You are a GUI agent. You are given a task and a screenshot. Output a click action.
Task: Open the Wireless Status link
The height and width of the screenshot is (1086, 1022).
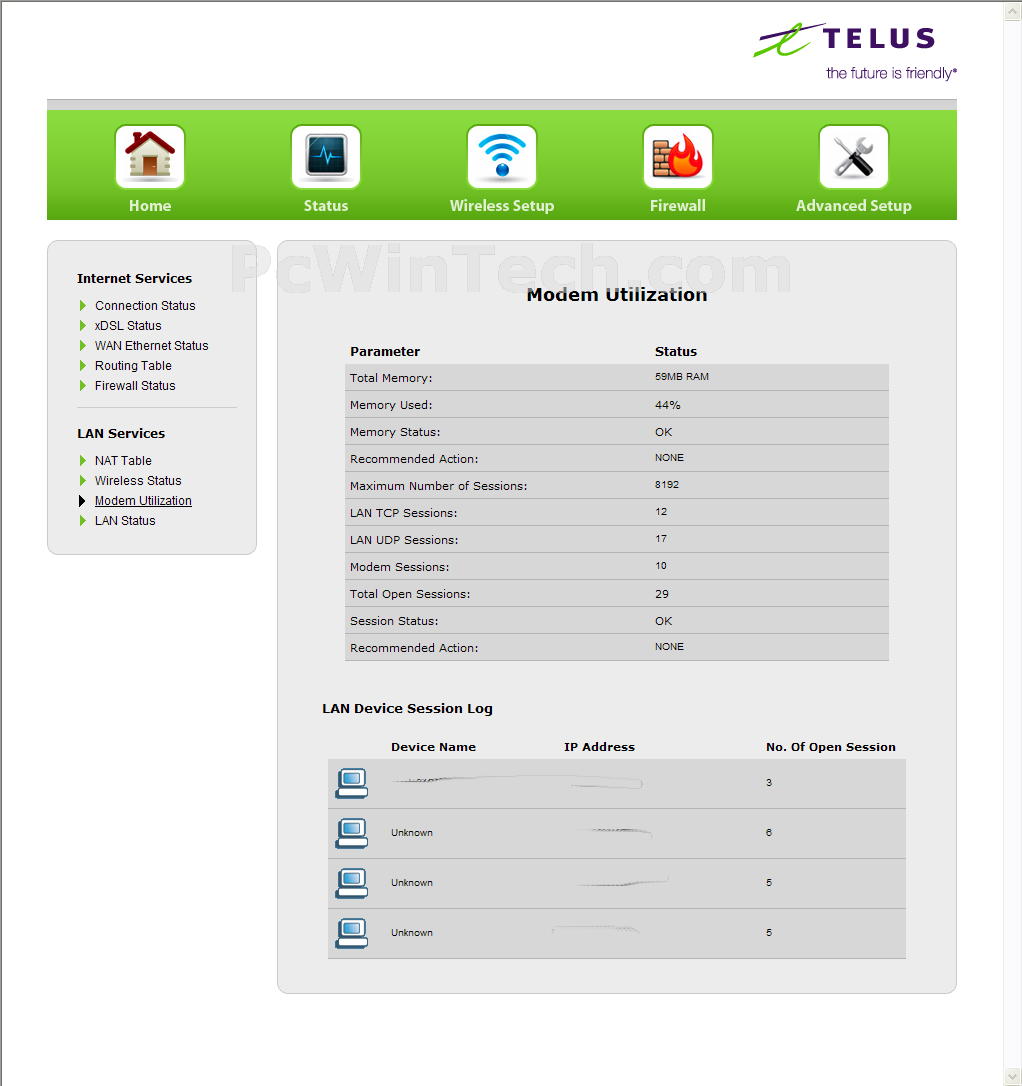pyautogui.click(x=138, y=481)
